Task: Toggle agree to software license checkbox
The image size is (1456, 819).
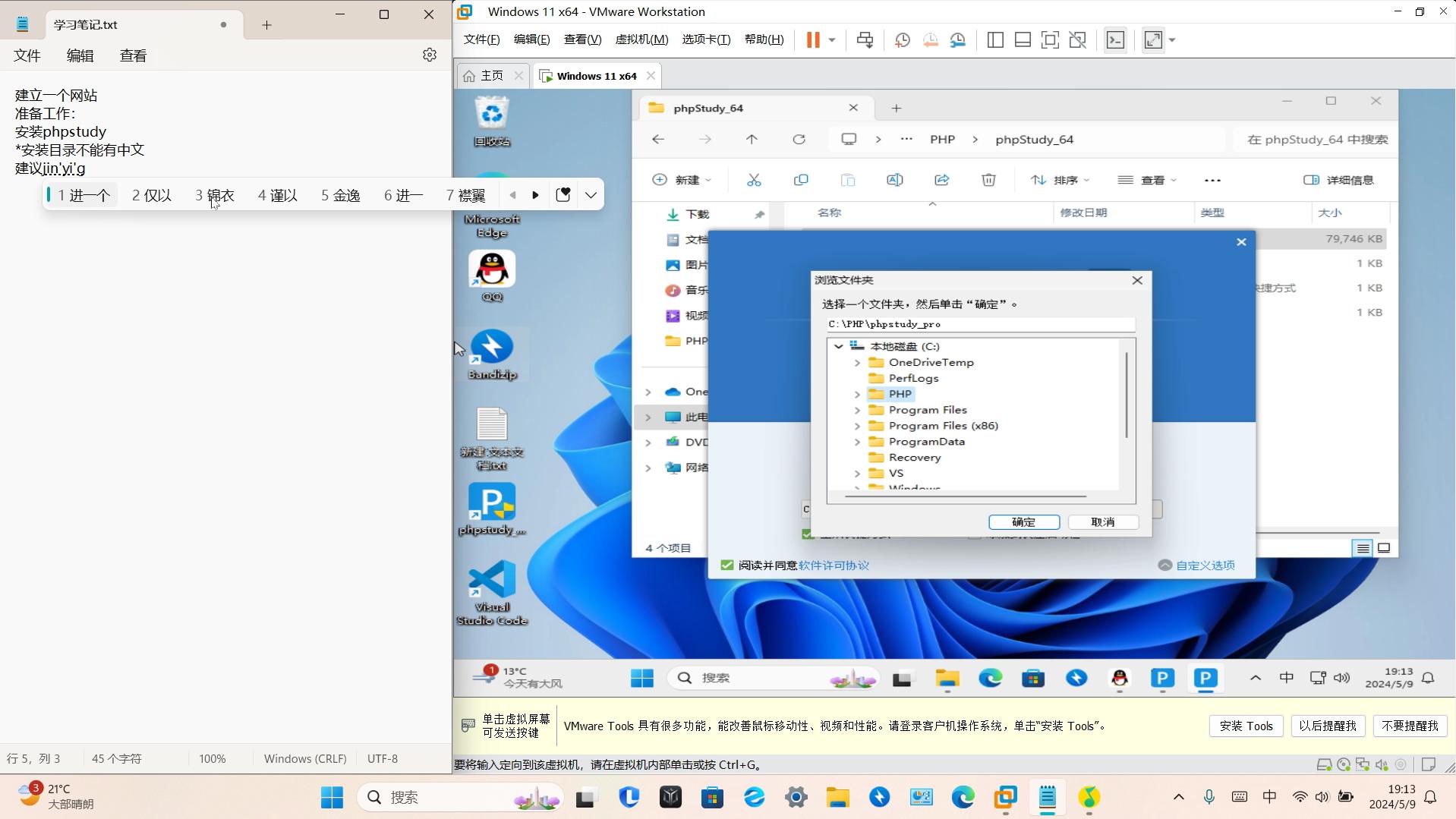Action: pos(726,565)
